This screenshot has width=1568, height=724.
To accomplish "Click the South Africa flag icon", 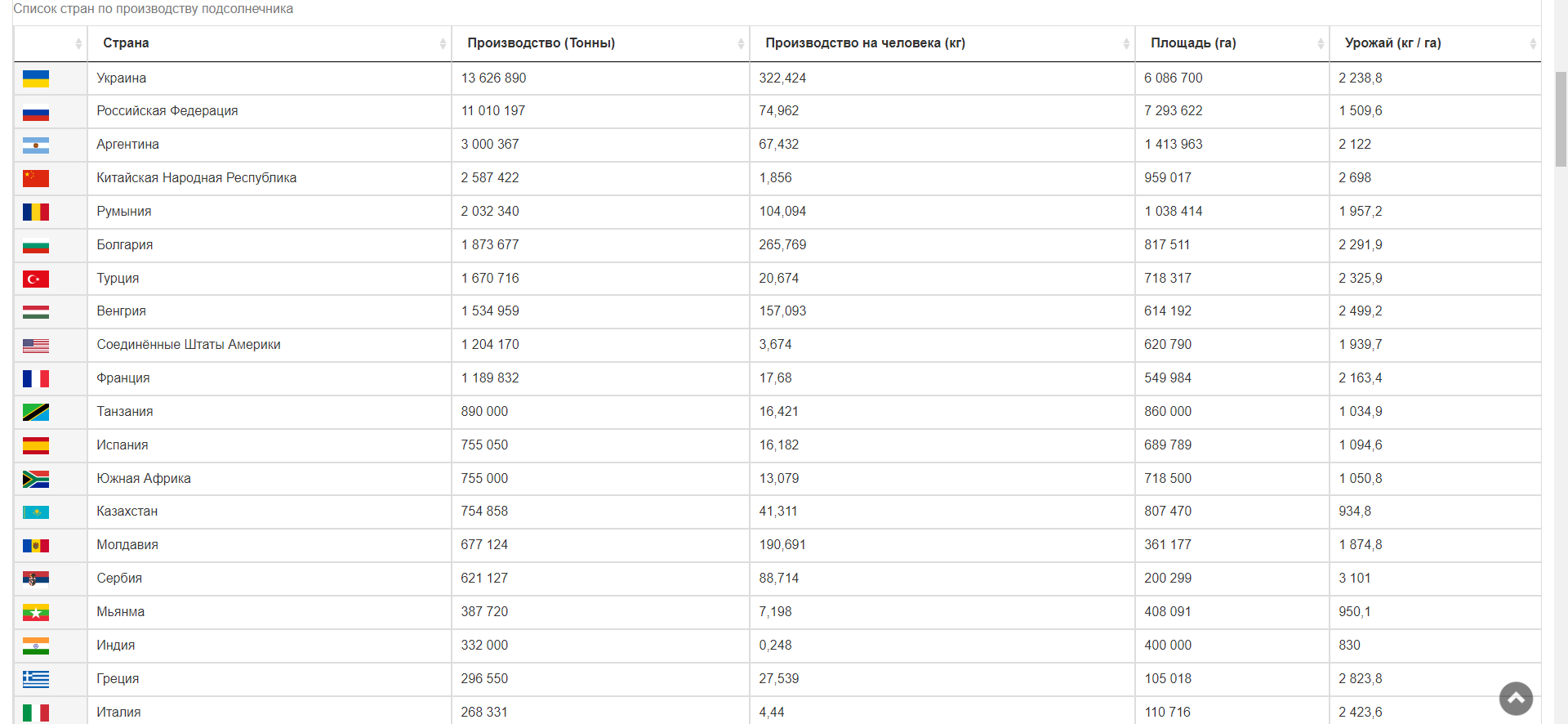I will click(x=36, y=479).
